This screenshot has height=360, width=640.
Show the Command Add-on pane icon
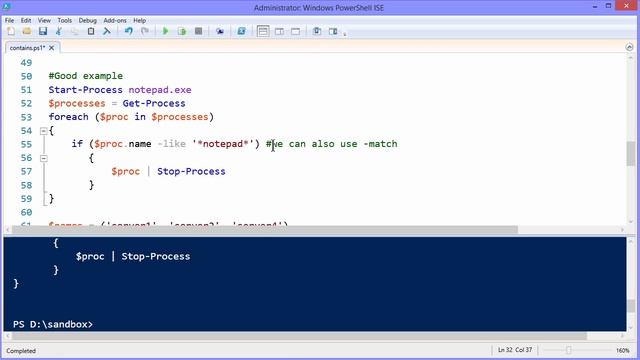333,31
